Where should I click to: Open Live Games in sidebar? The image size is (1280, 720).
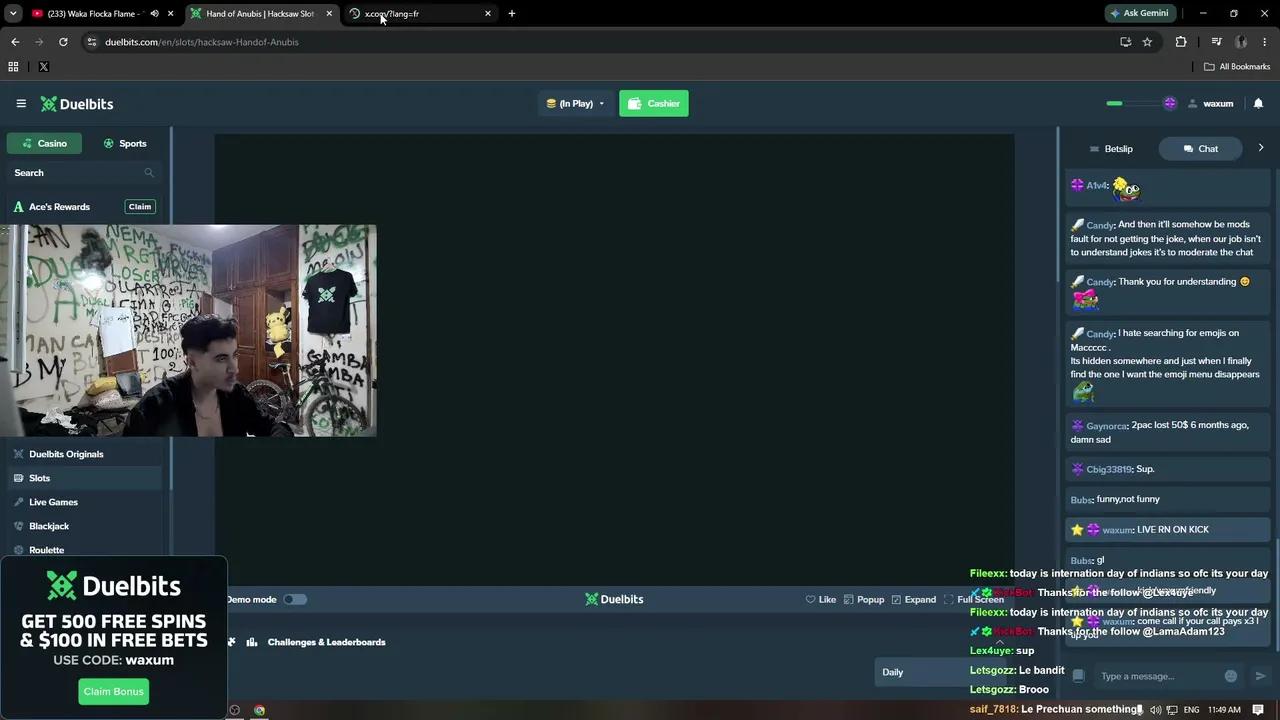(x=53, y=502)
